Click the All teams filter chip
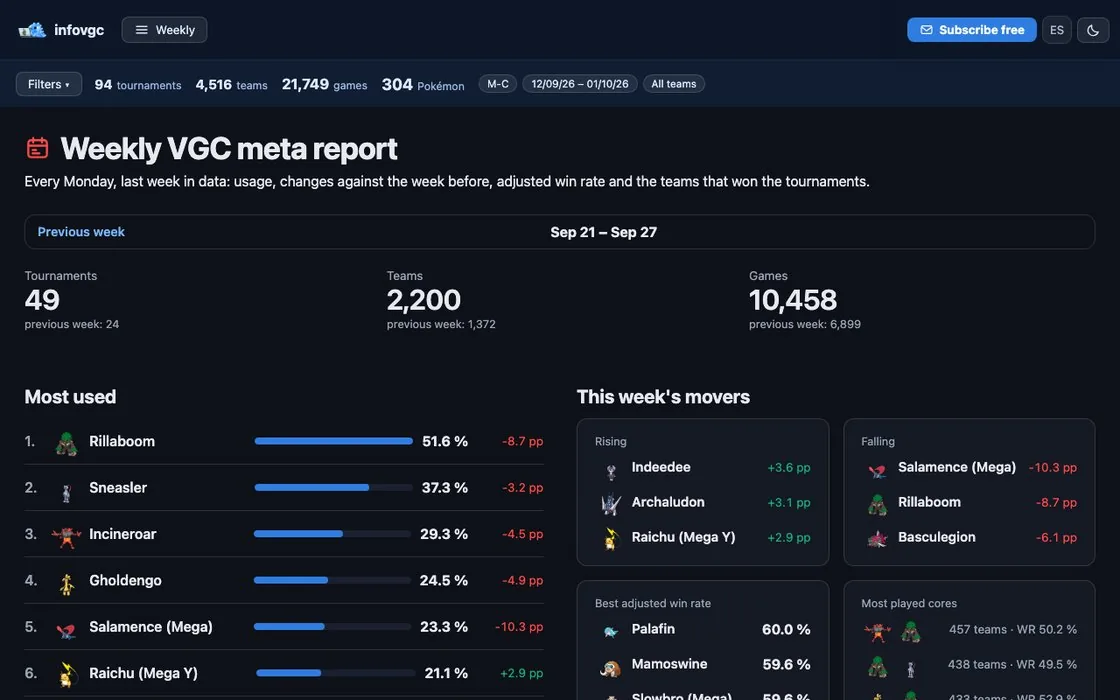Viewport: 1120px width, 700px height. click(x=674, y=84)
